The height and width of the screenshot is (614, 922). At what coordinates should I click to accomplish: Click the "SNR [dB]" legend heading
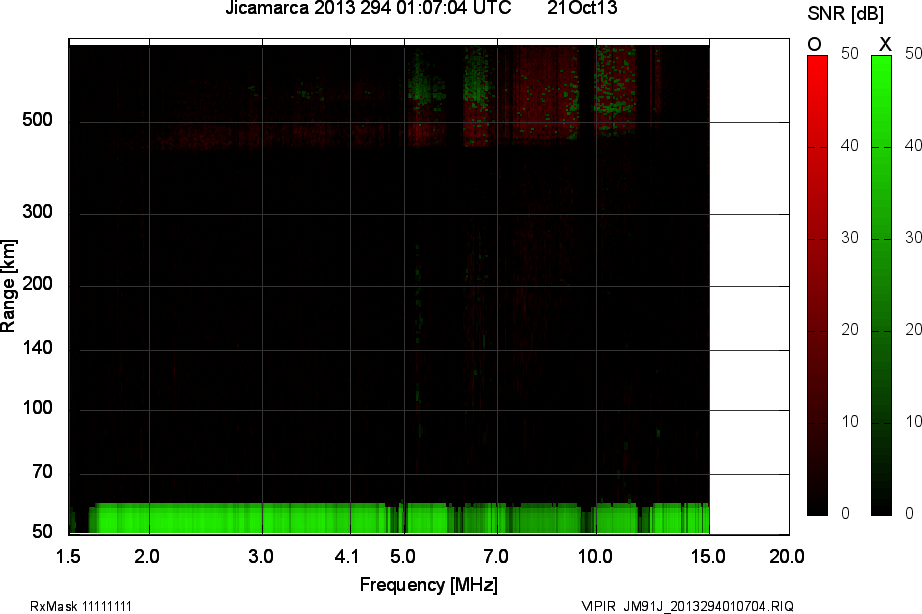845,14
